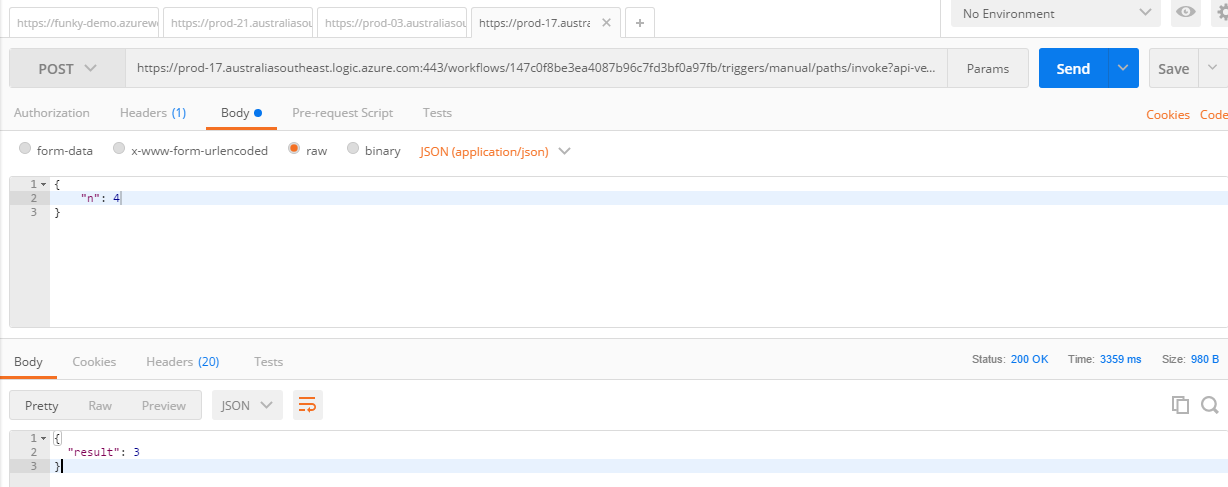Click the Params button

987,69
